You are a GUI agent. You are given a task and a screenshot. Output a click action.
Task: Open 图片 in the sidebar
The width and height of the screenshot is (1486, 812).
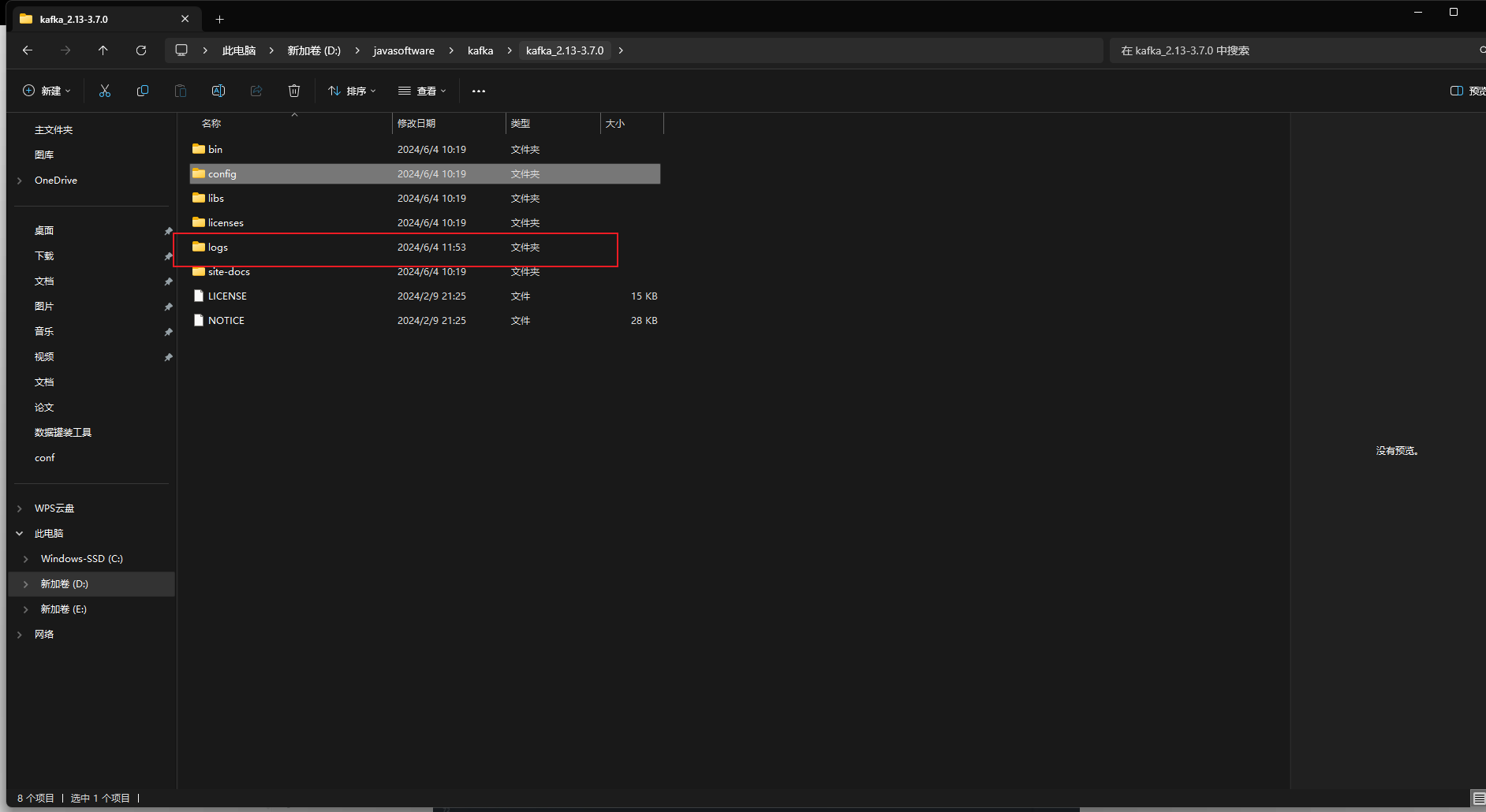(44, 307)
